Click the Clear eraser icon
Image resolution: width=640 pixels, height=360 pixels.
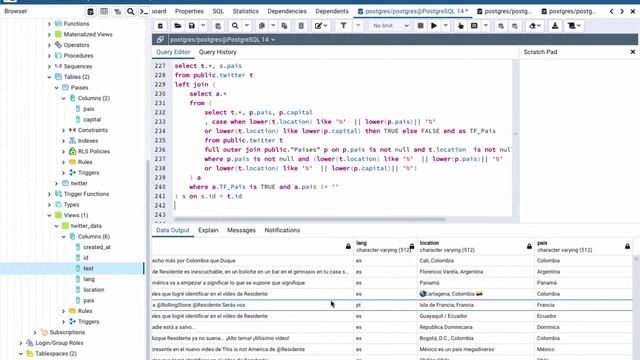point(532,26)
